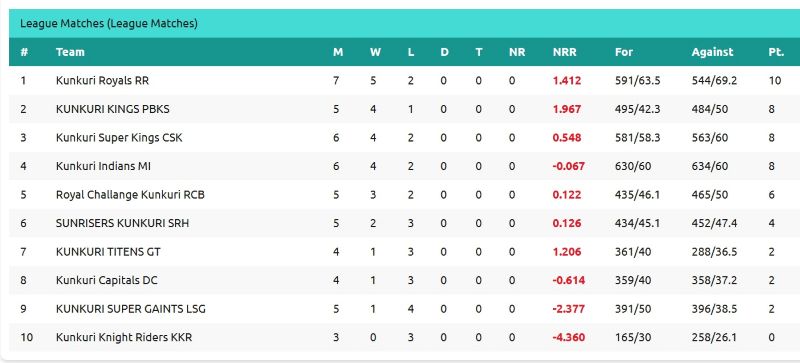Image resolution: width=800 pixels, height=363 pixels.
Task: Click the W column header
Action: 375,52
